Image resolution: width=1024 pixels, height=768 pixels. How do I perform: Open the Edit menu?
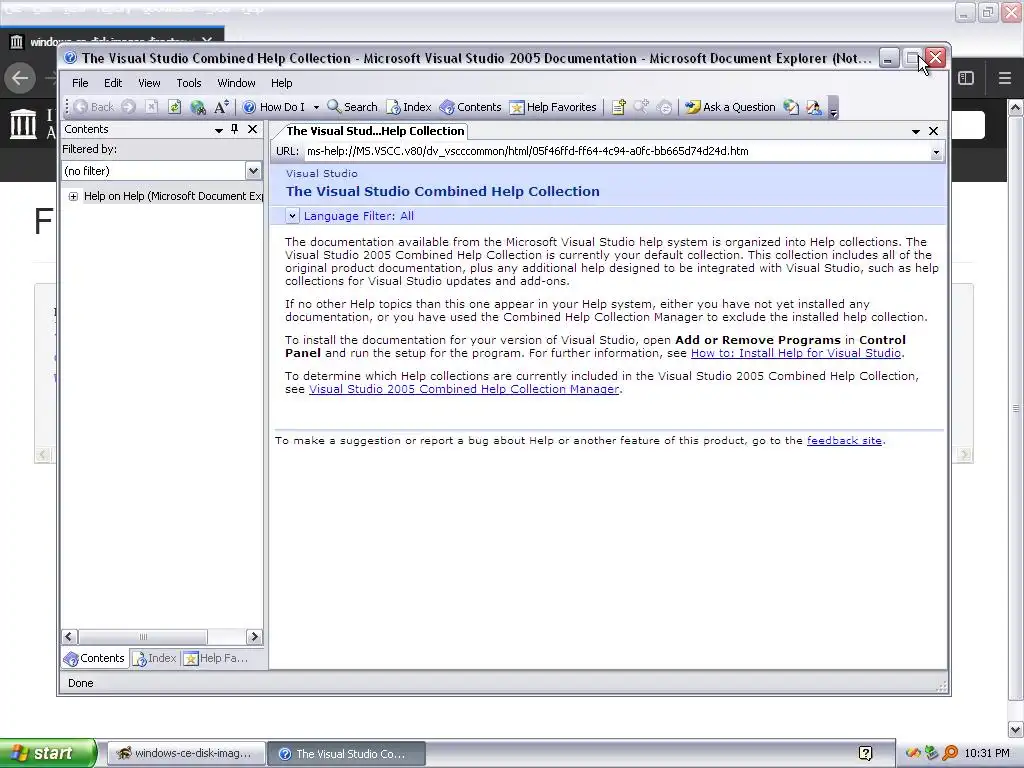[113, 83]
